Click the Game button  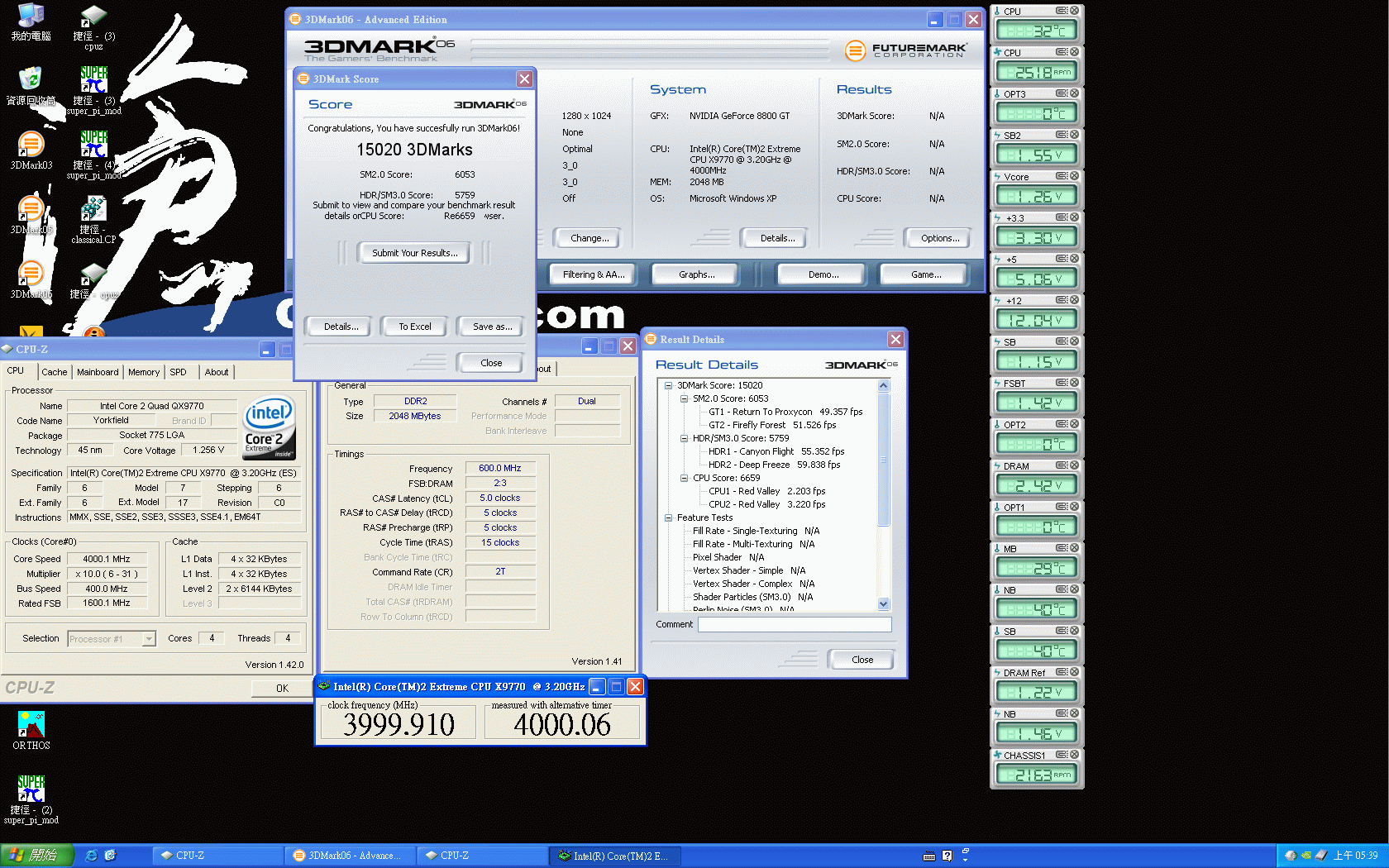926,274
